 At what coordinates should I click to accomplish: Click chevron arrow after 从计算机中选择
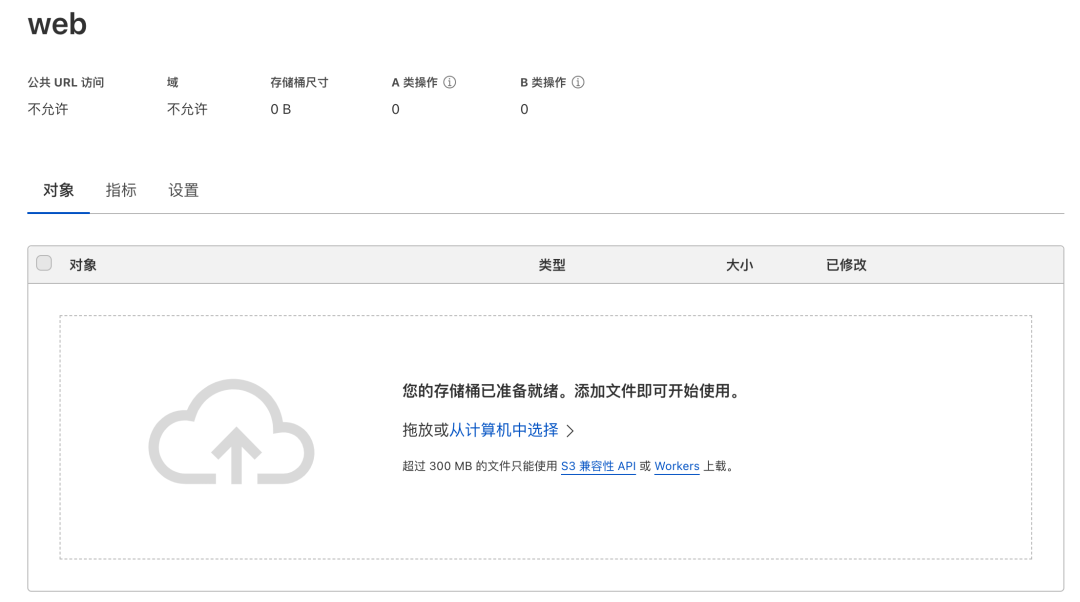pos(570,431)
